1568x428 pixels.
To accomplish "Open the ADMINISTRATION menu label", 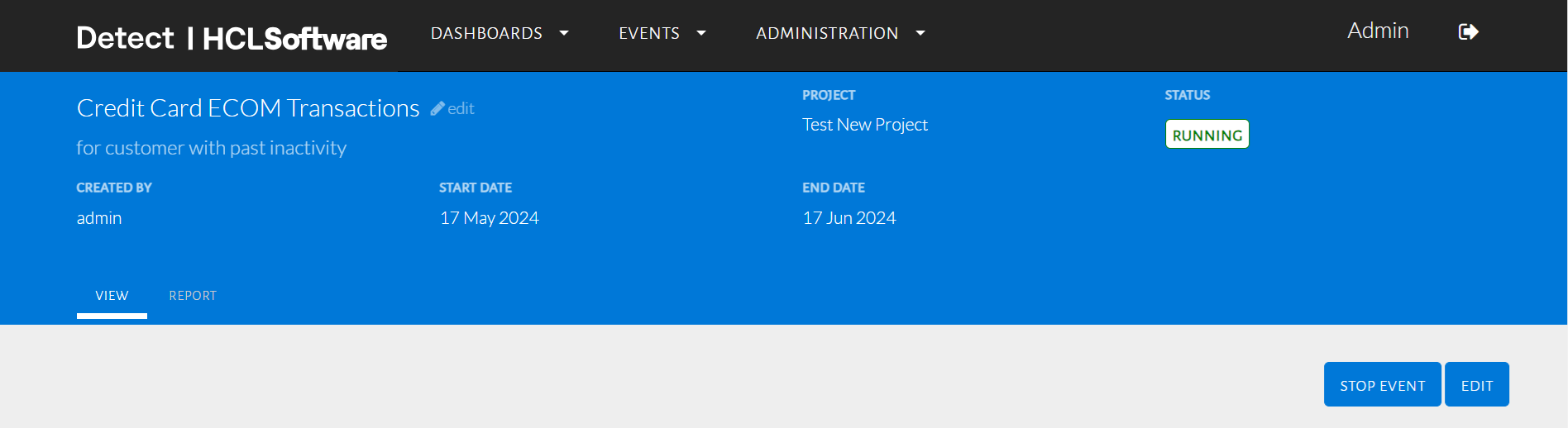I will click(x=827, y=33).
